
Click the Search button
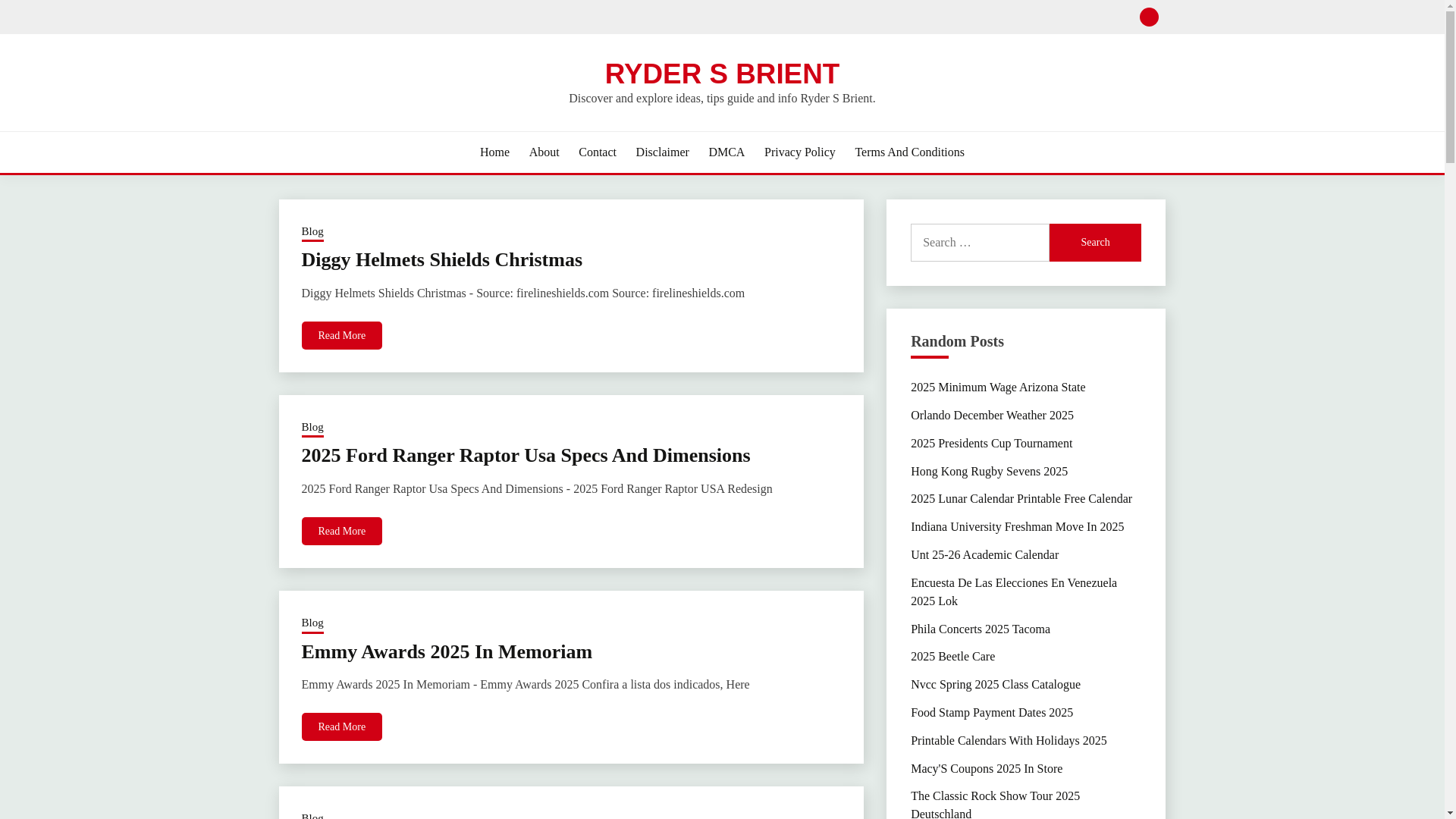coord(1095,243)
